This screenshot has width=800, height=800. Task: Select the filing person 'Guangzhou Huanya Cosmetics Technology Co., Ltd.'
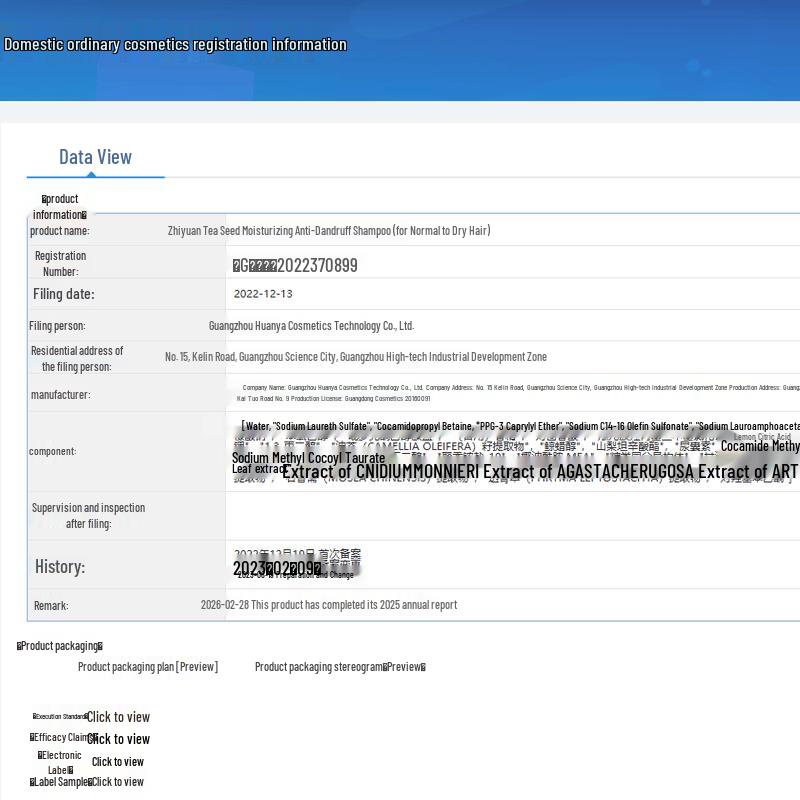coord(311,326)
